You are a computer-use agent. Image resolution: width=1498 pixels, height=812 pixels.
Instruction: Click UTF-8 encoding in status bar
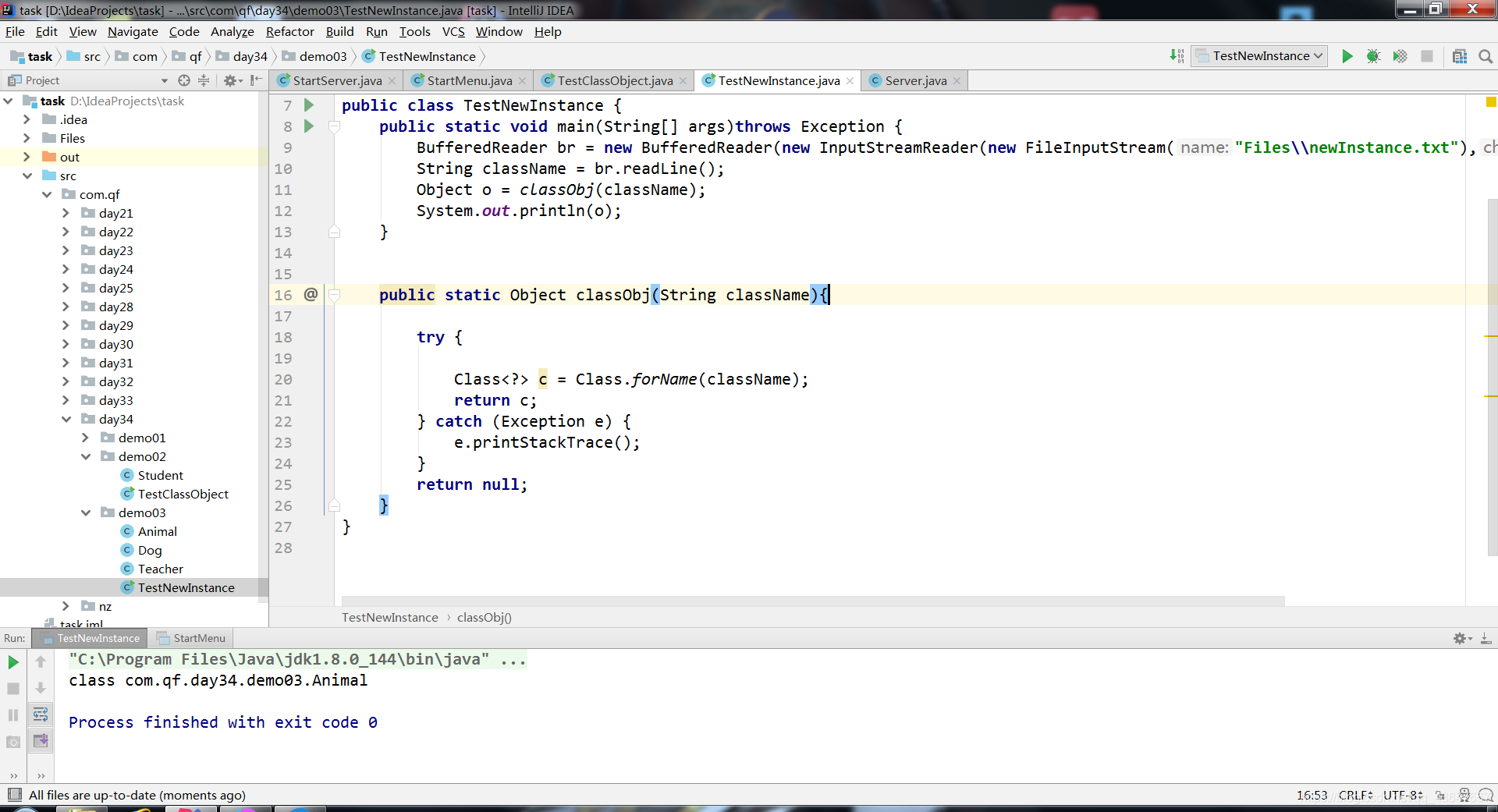pos(1402,795)
